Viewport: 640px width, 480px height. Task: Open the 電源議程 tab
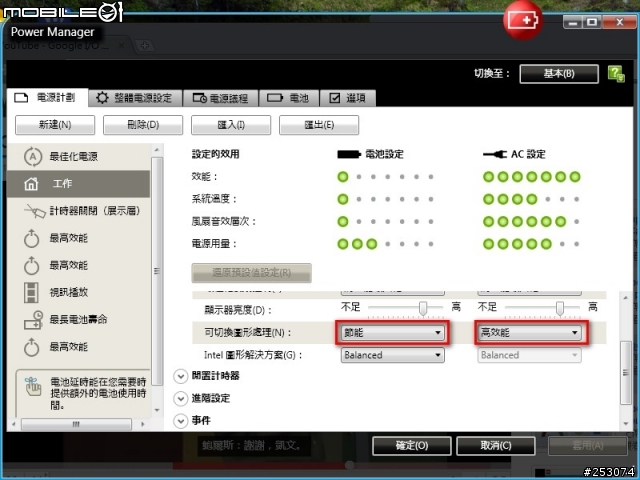click(221, 98)
